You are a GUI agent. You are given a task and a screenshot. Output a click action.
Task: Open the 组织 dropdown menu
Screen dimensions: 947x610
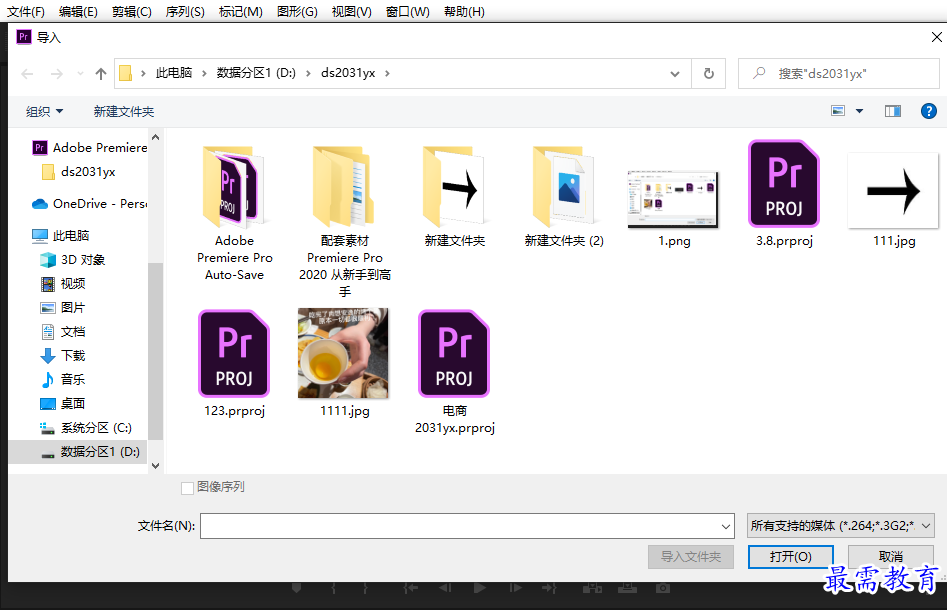[x=44, y=111]
